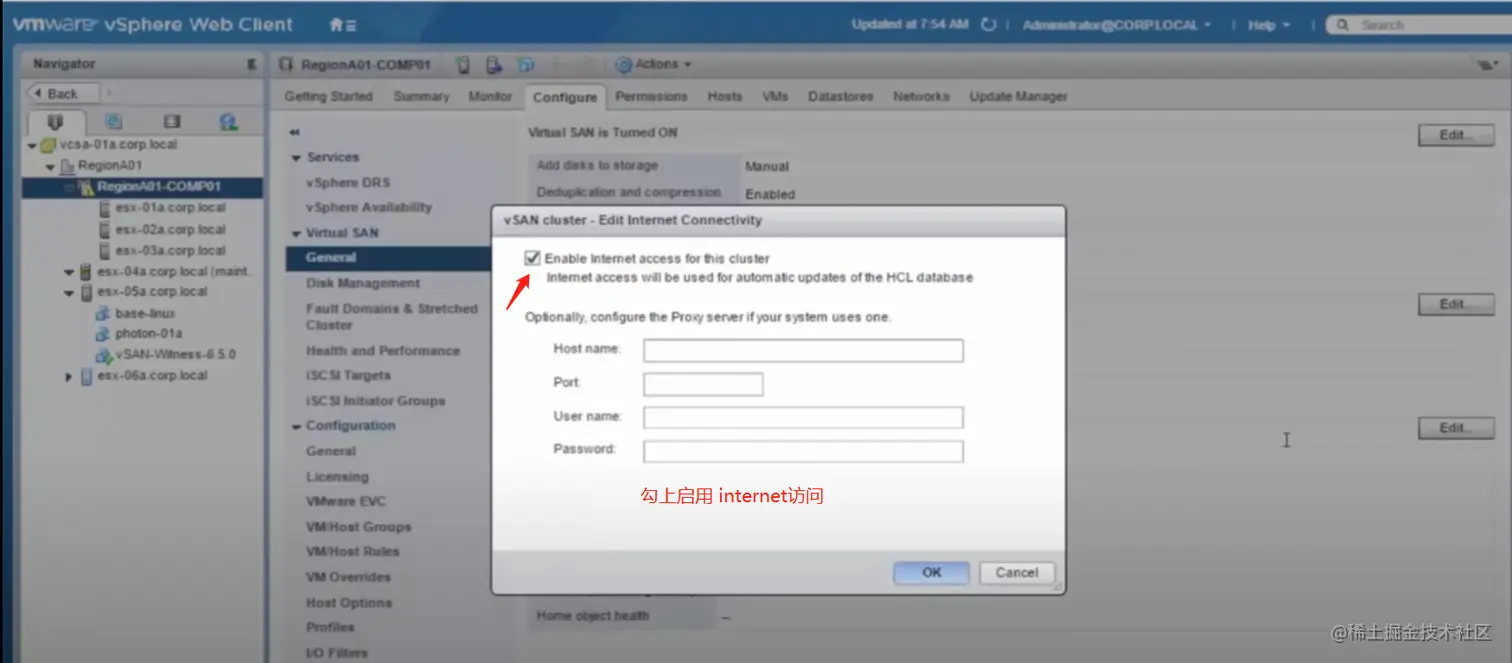Image resolution: width=1512 pixels, height=663 pixels.
Task: Focus the proxy Password field
Action: click(803, 451)
